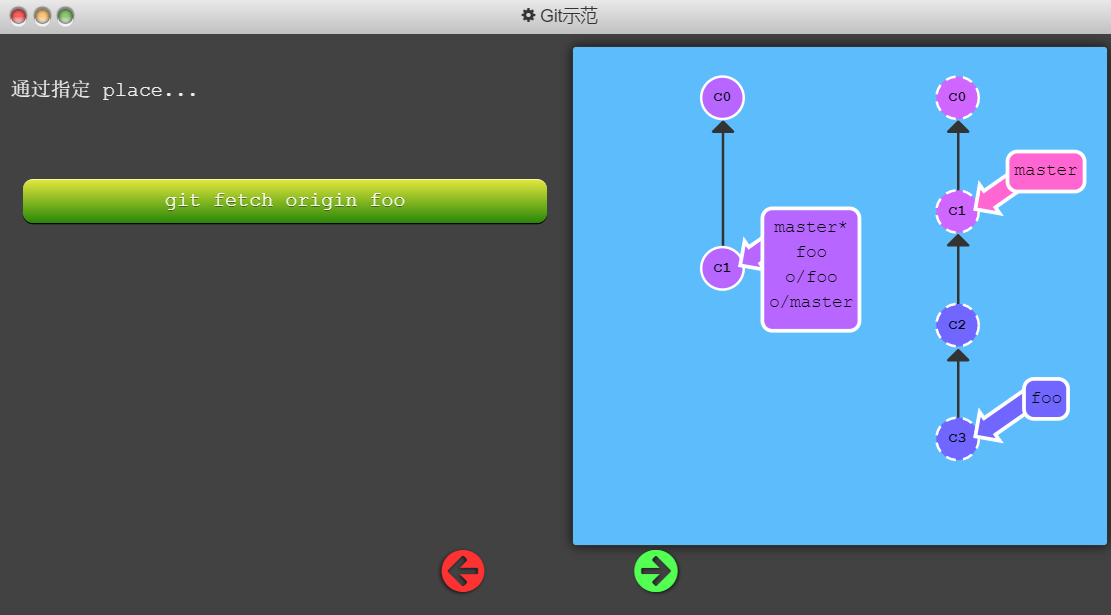Viewport: 1111px width, 615px height.
Task: Click master* in the local branch label box
Action: tap(810, 227)
